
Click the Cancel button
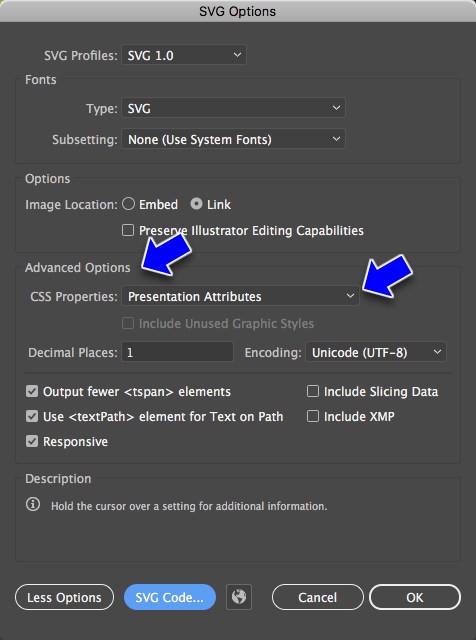tap(318, 597)
